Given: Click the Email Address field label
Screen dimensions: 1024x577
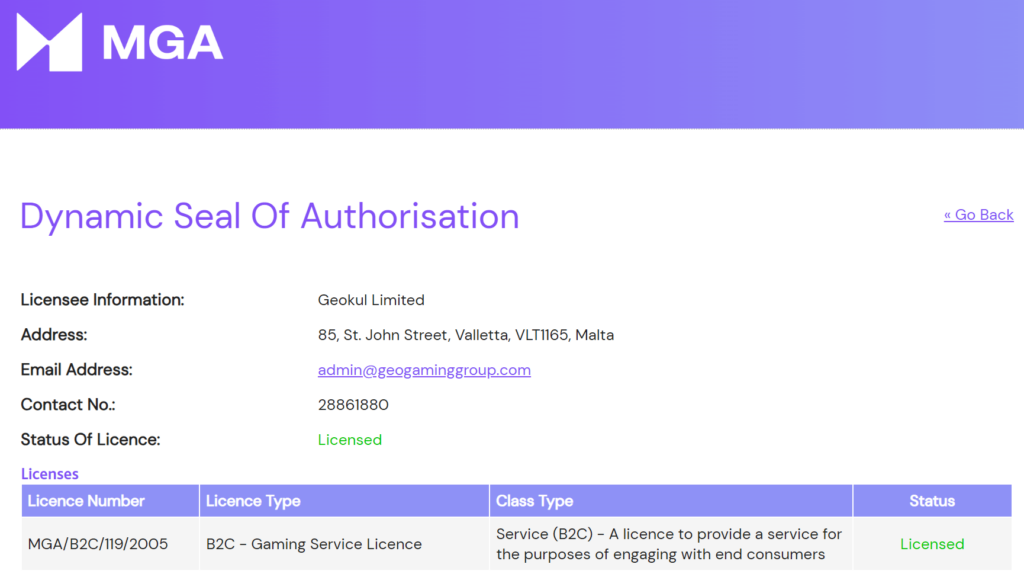Looking at the screenshot, I should [76, 370].
